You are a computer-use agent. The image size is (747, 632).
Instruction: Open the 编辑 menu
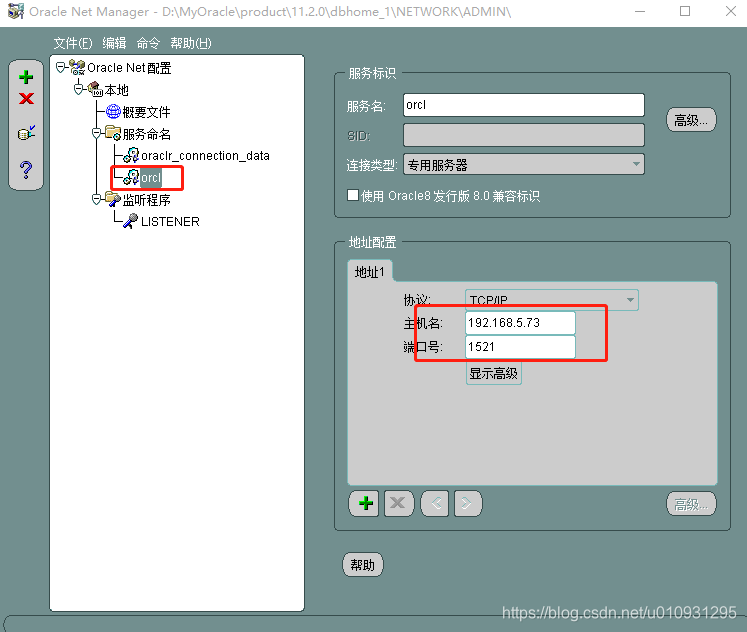point(114,43)
